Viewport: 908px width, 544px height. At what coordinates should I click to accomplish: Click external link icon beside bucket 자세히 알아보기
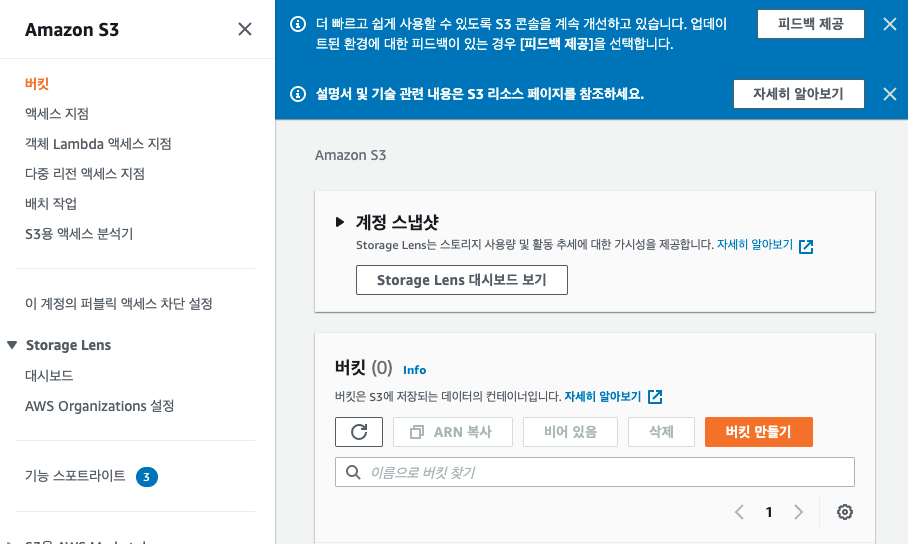[655, 397]
